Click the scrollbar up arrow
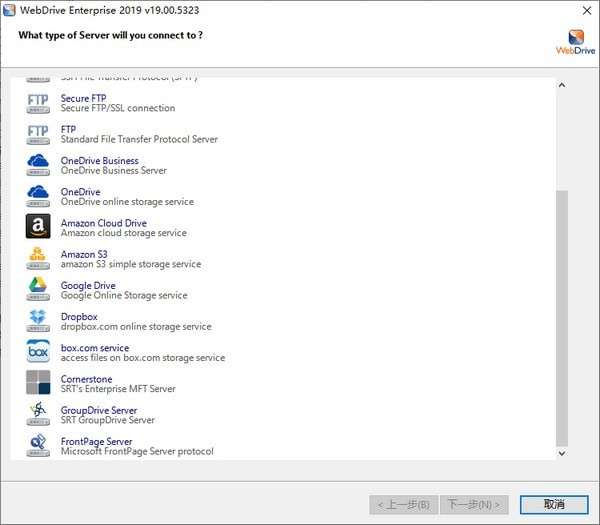 click(562, 85)
